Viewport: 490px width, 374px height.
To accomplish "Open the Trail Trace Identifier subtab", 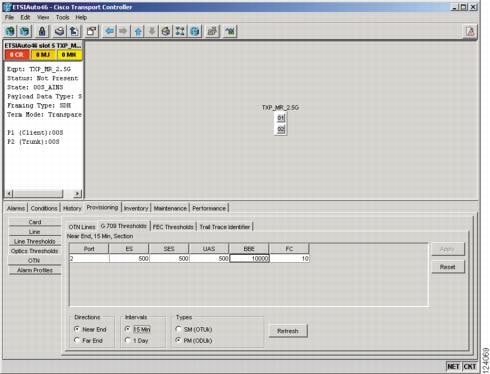I will click(x=225, y=227).
